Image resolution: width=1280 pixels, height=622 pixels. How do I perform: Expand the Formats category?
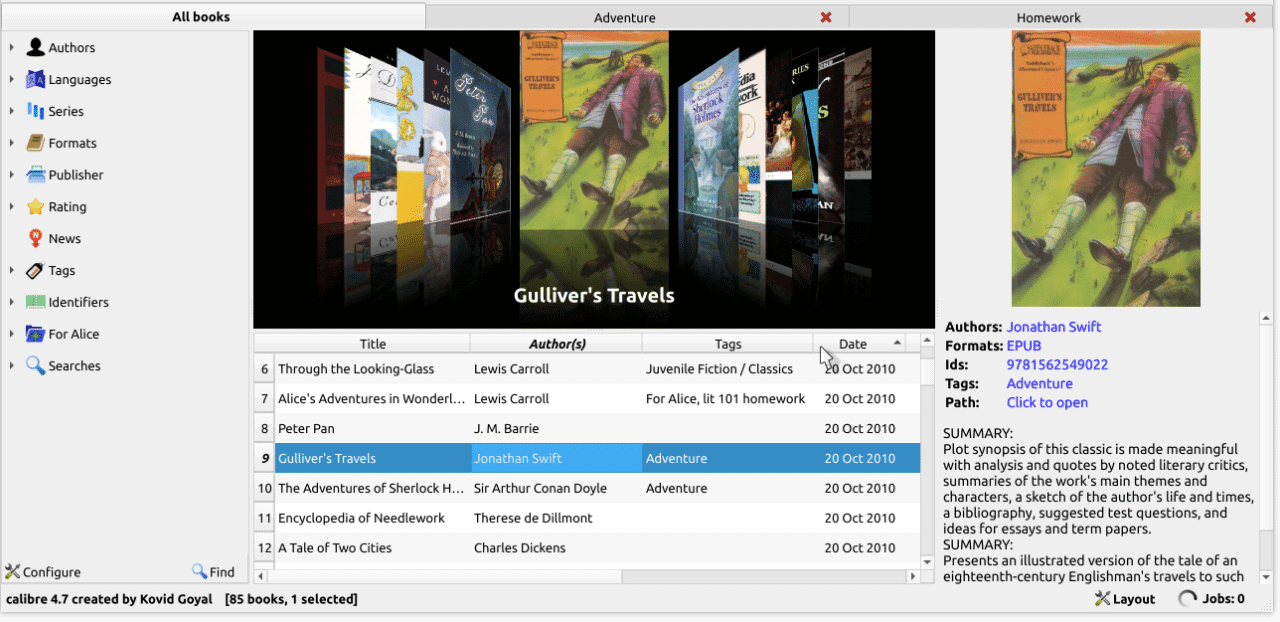tap(12, 143)
